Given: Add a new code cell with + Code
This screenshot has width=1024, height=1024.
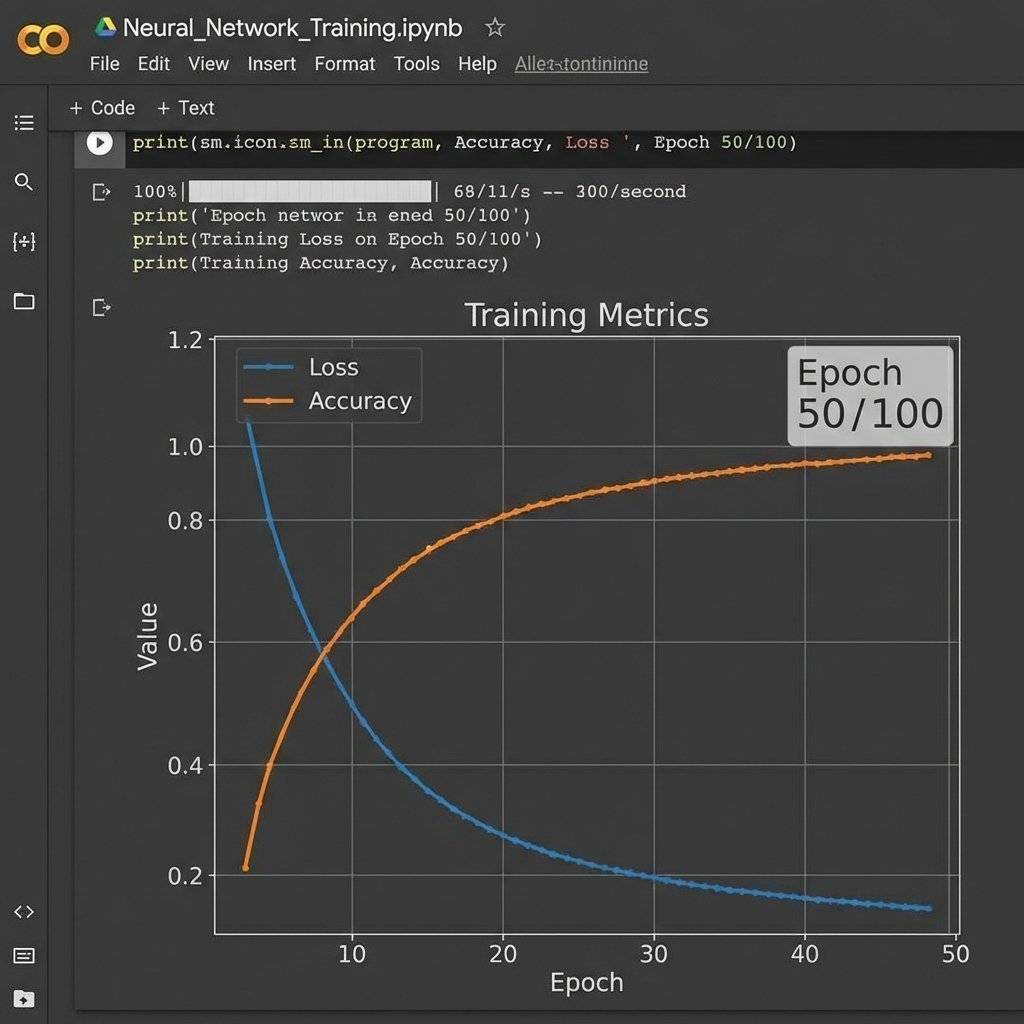Looking at the screenshot, I should [x=101, y=107].
